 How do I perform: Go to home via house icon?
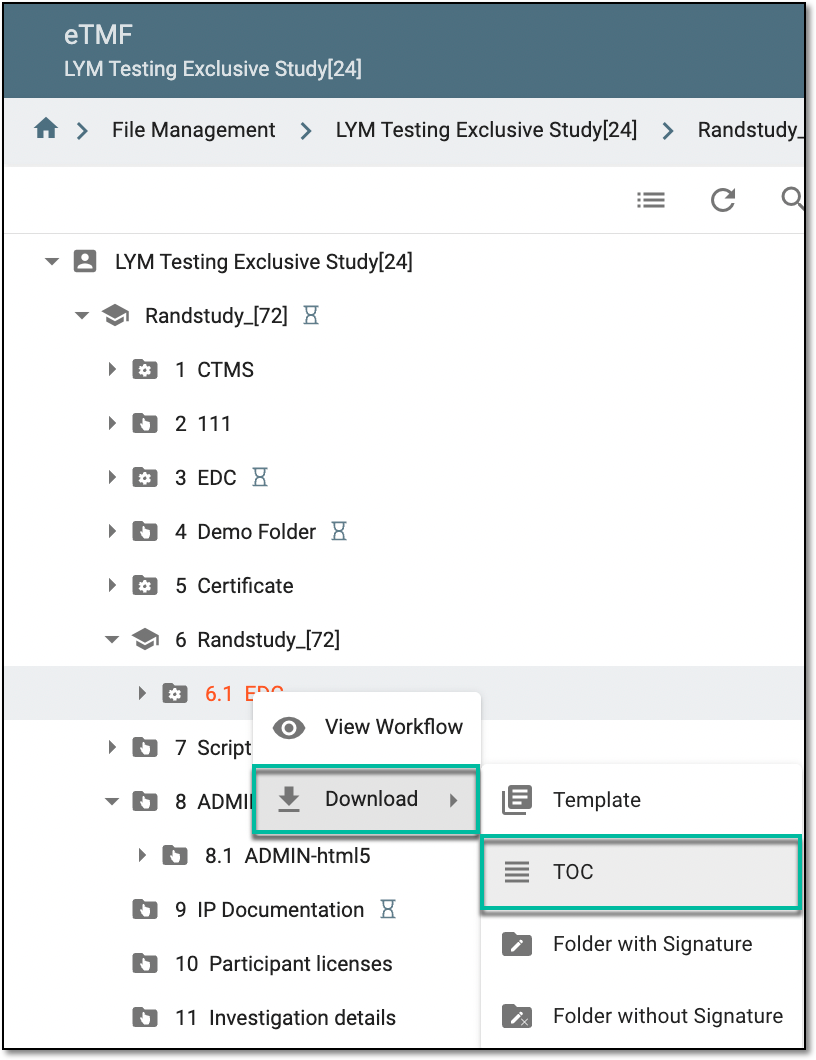pyautogui.click(x=46, y=128)
